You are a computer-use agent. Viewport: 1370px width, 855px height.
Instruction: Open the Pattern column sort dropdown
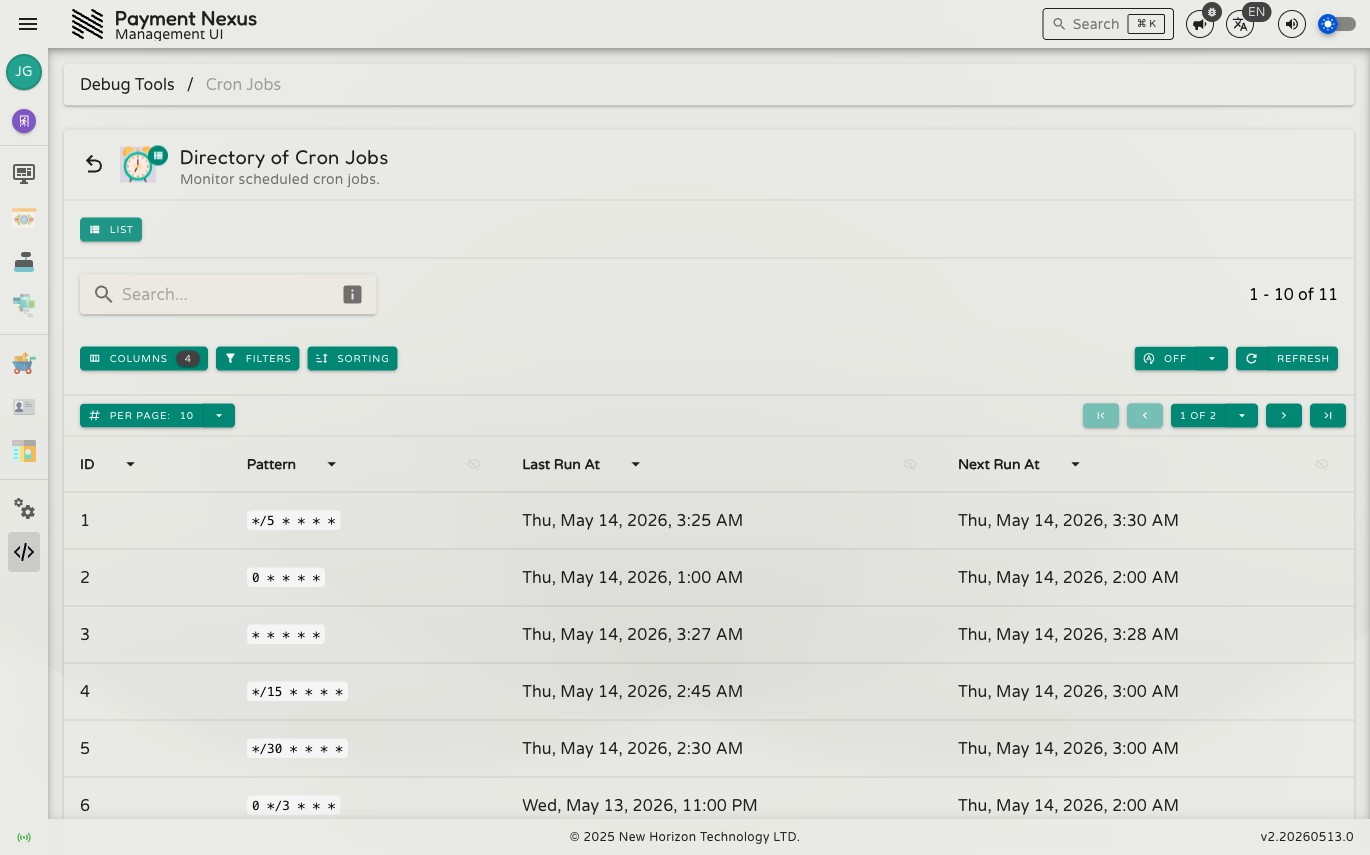coord(332,464)
